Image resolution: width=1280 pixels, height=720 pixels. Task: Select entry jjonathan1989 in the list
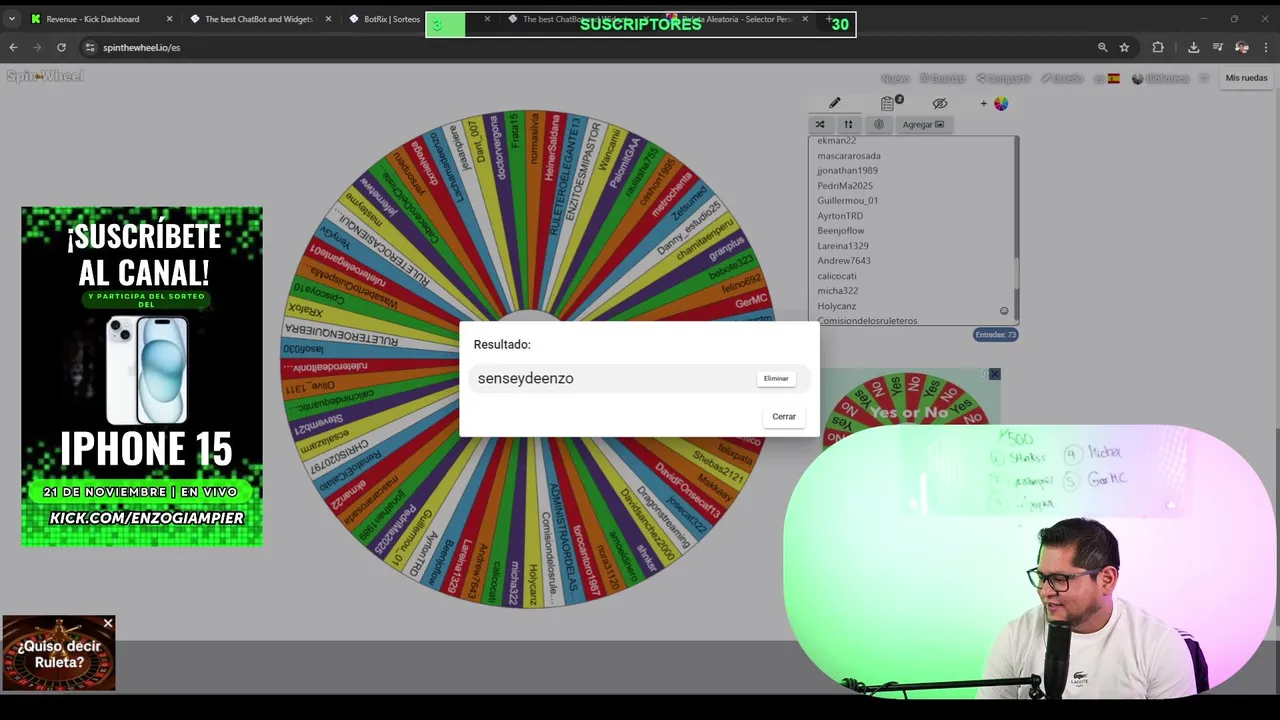tap(847, 170)
